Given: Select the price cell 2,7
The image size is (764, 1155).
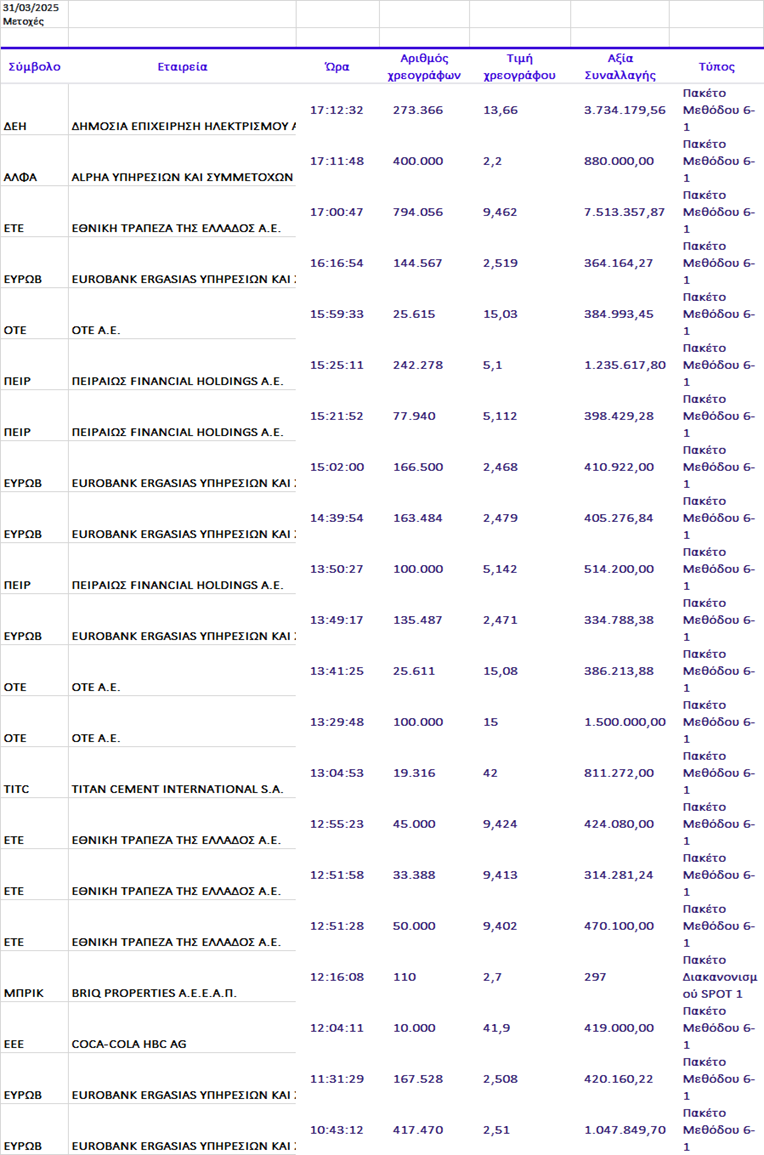Looking at the screenshot, I should coord(492,977).
